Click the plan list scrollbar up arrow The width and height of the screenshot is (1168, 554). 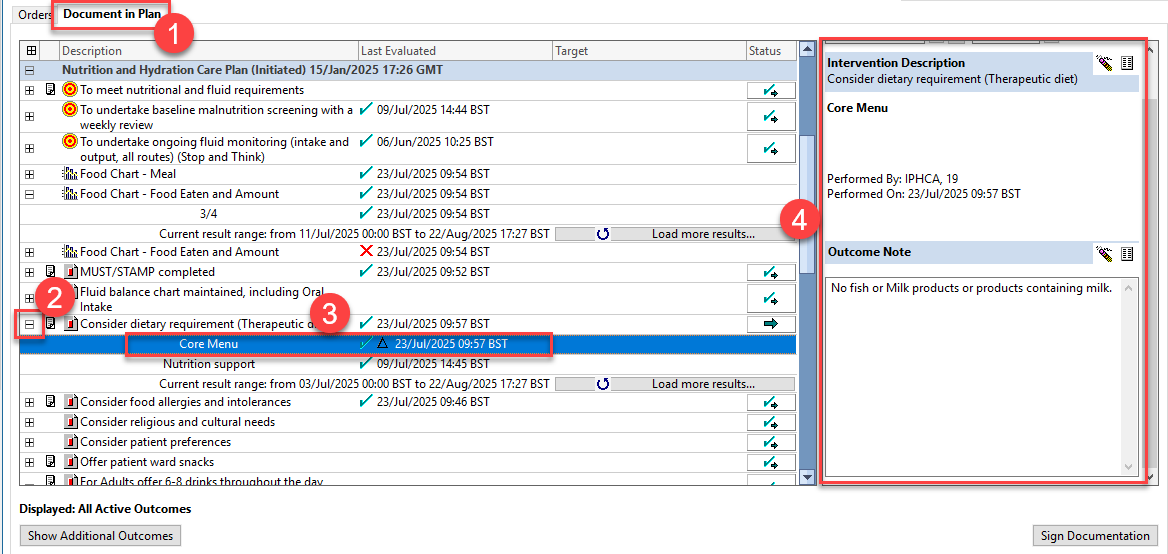pos(807,50)
